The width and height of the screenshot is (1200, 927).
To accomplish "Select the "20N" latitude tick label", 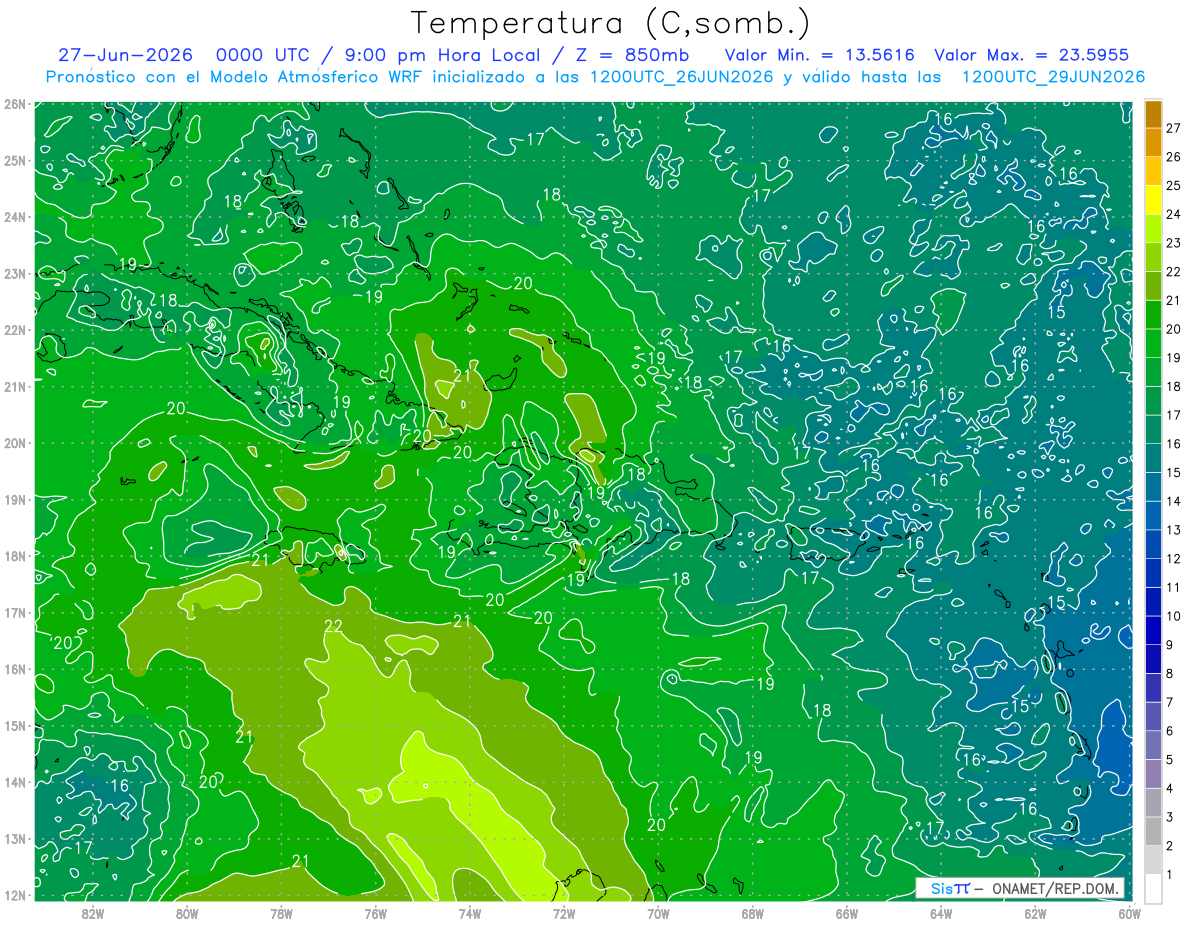I will (x=14, y=443).
